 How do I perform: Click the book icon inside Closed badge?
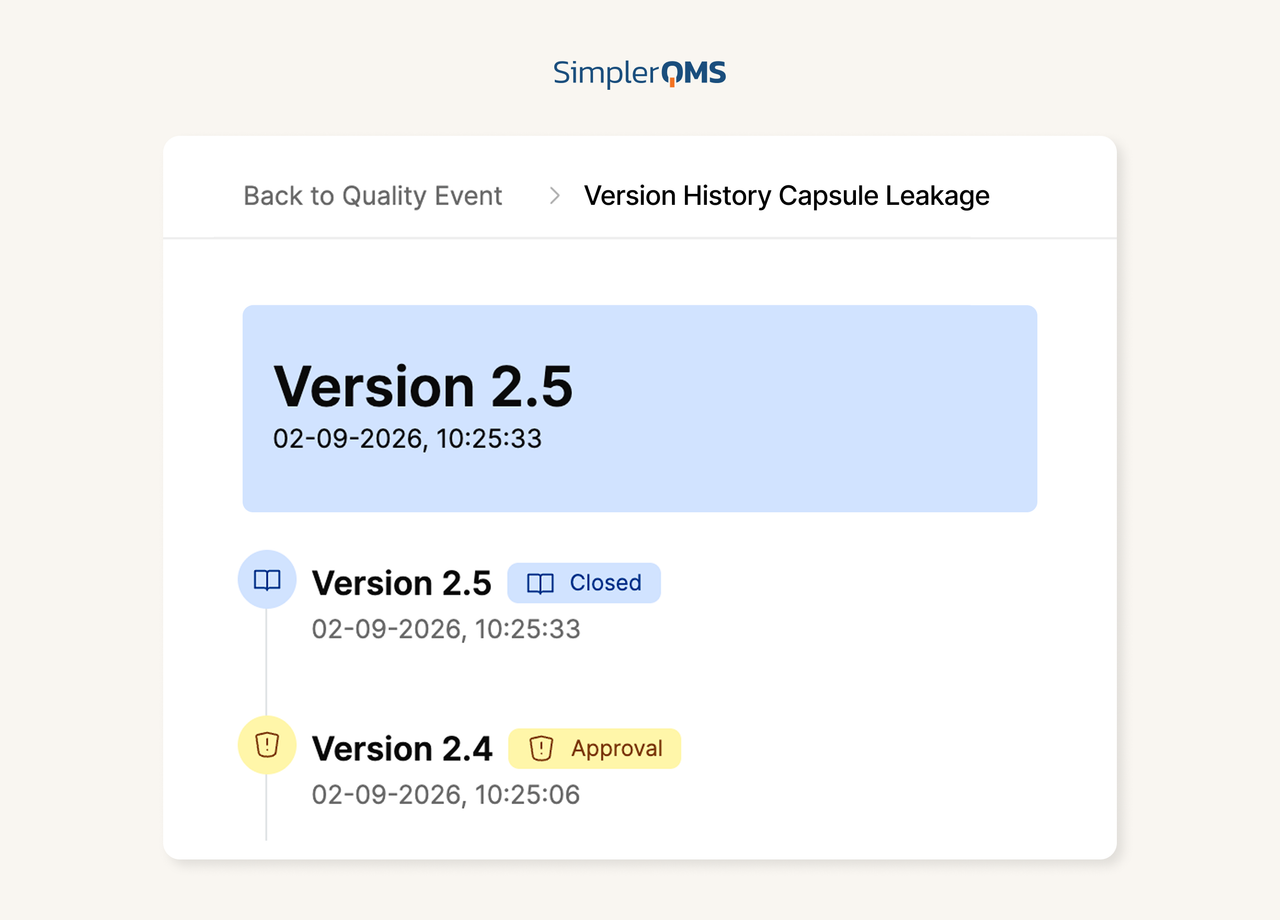tap(540, 584)
